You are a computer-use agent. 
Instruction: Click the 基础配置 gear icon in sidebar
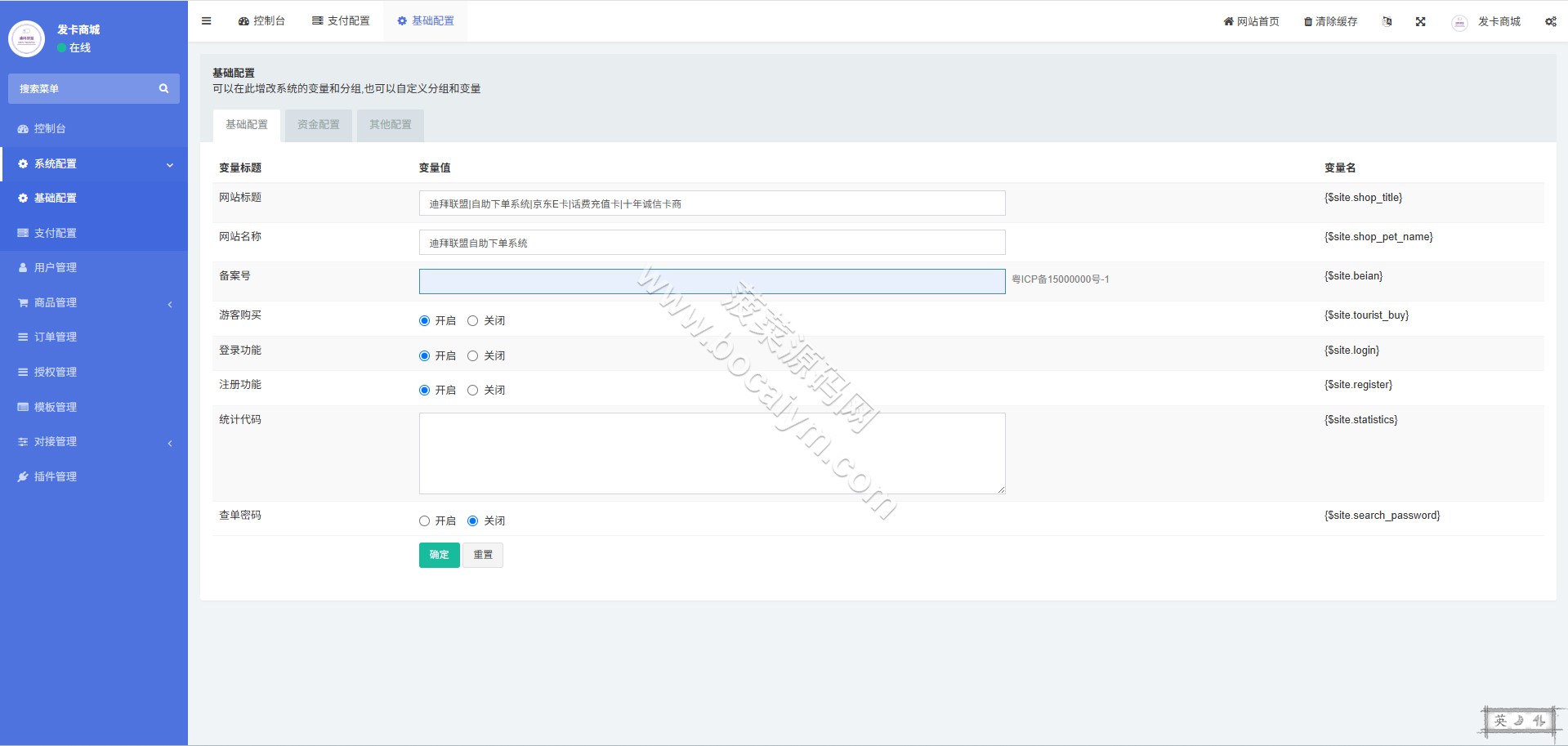coord(23,198)
